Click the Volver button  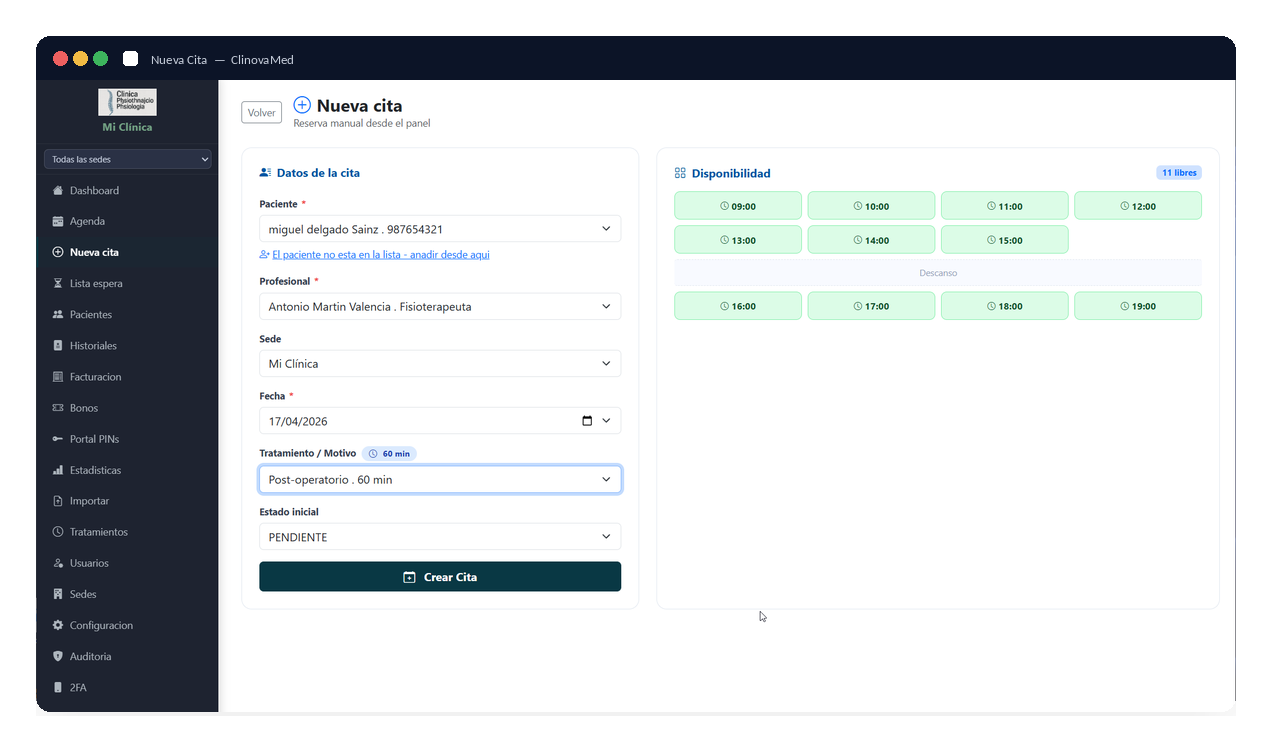tap(262, 112)
